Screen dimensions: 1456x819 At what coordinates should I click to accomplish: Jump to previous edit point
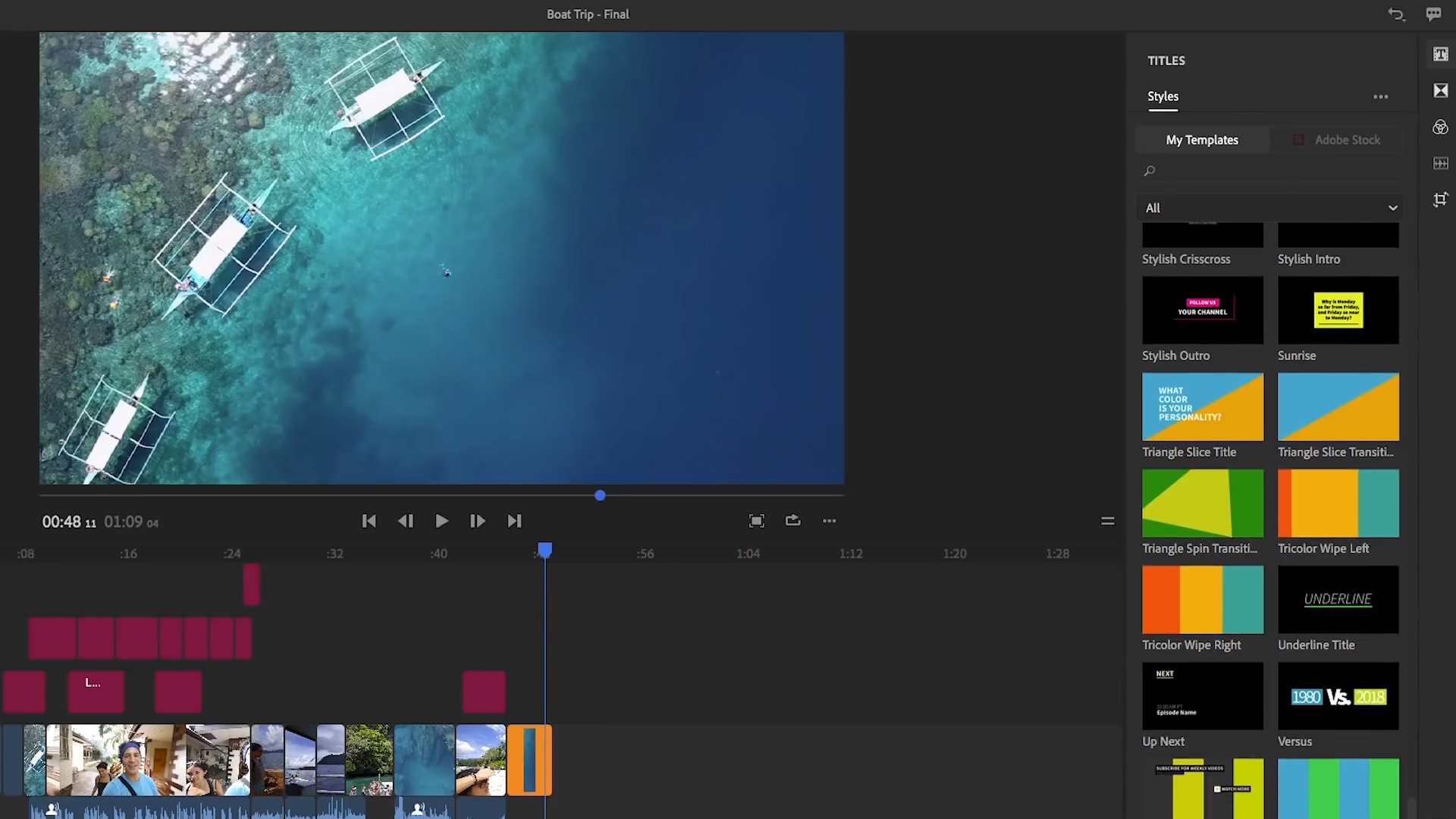[369, 521]
